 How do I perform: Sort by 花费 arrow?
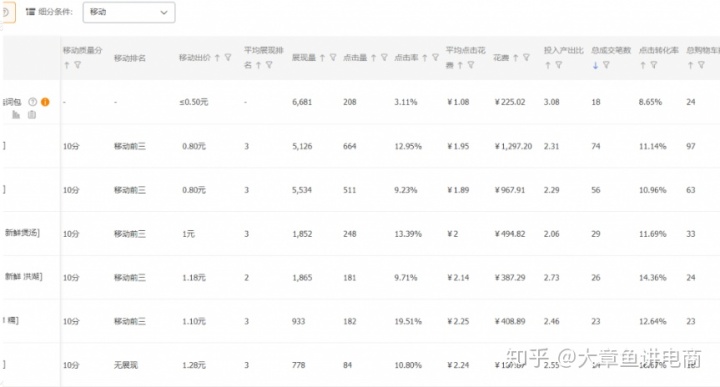pyautogui.click(x=516, y=58)
